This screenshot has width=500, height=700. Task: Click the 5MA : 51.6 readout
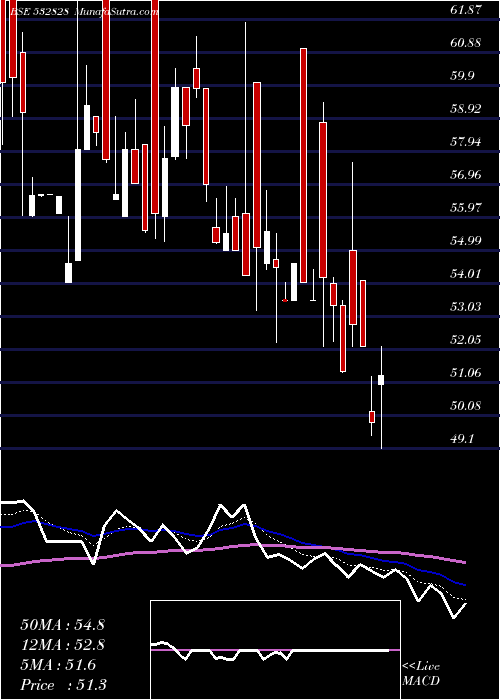coord(58,665)
